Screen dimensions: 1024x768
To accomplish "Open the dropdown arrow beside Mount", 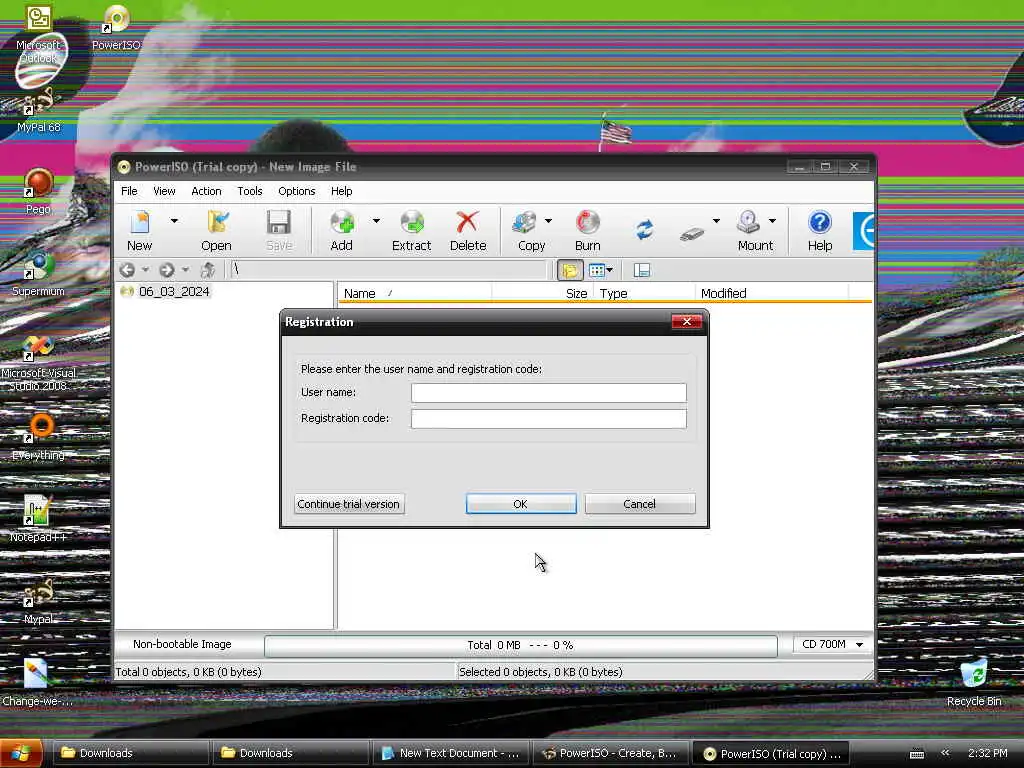I will coord(773,221).
